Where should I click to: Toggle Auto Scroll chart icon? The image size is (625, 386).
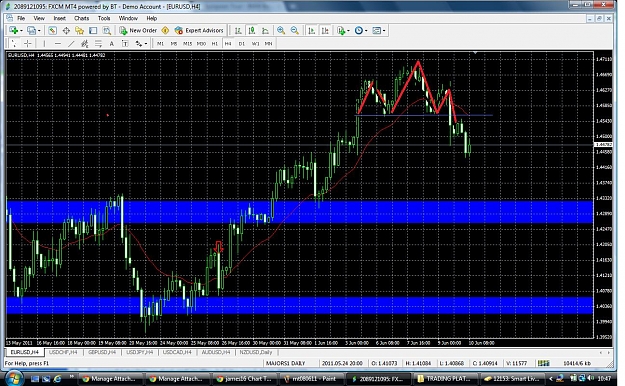312,30
